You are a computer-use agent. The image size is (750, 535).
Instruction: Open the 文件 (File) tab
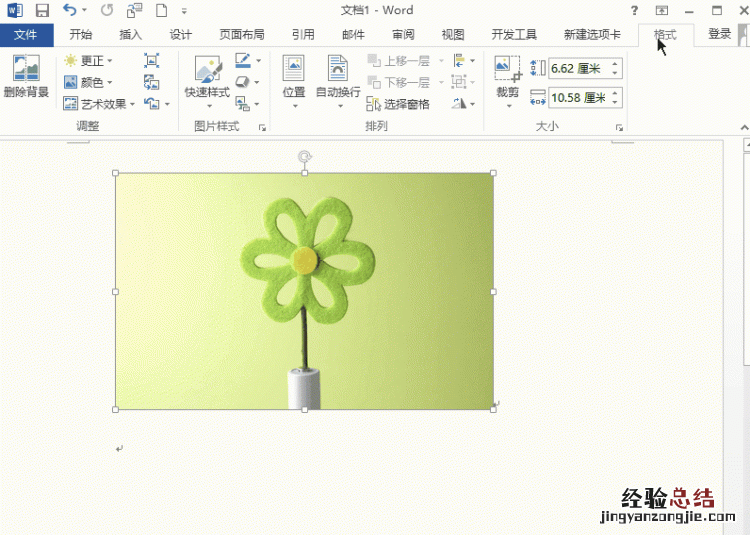26,34
